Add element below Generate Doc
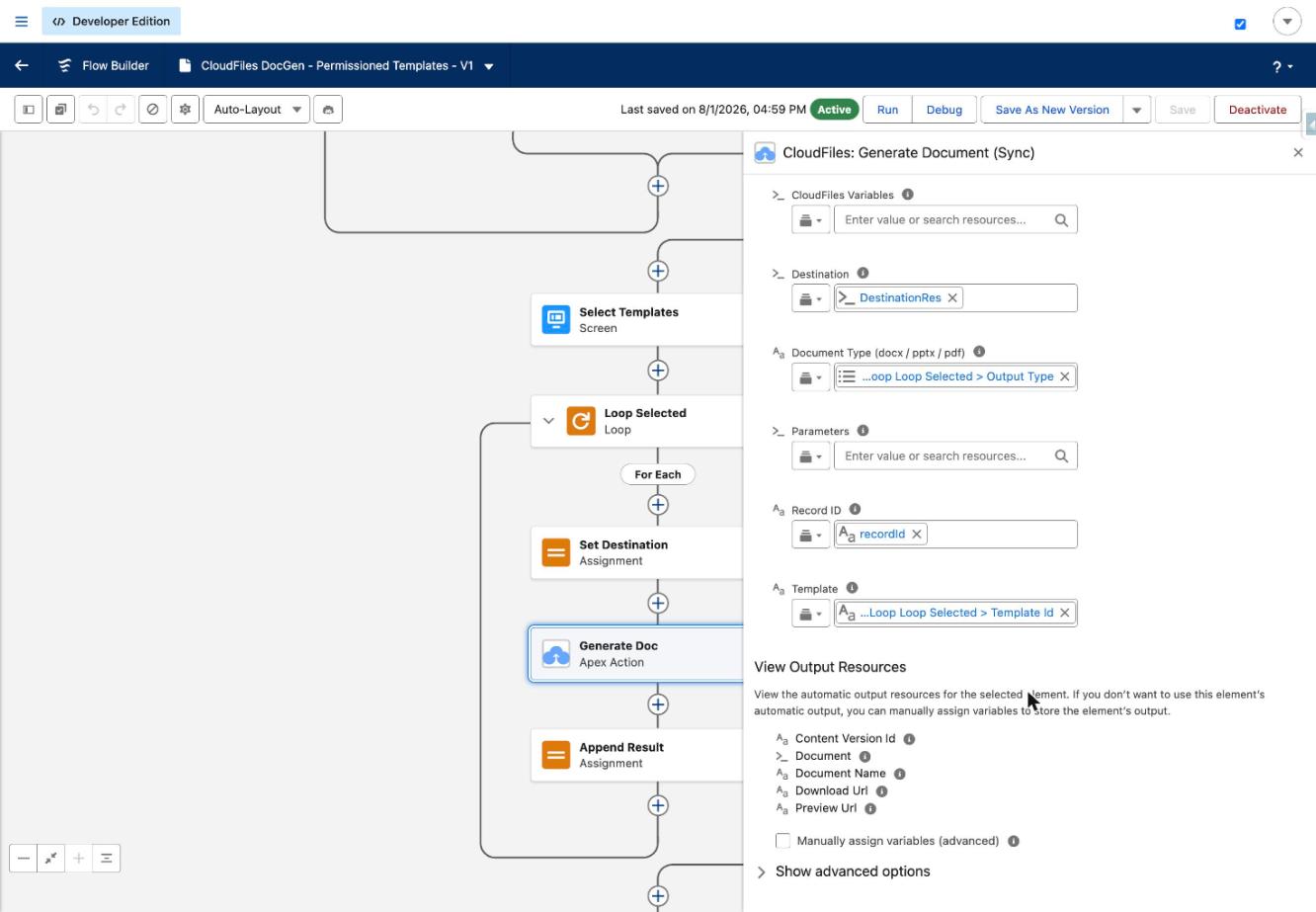1316x912 pixels. click(658, 705)
